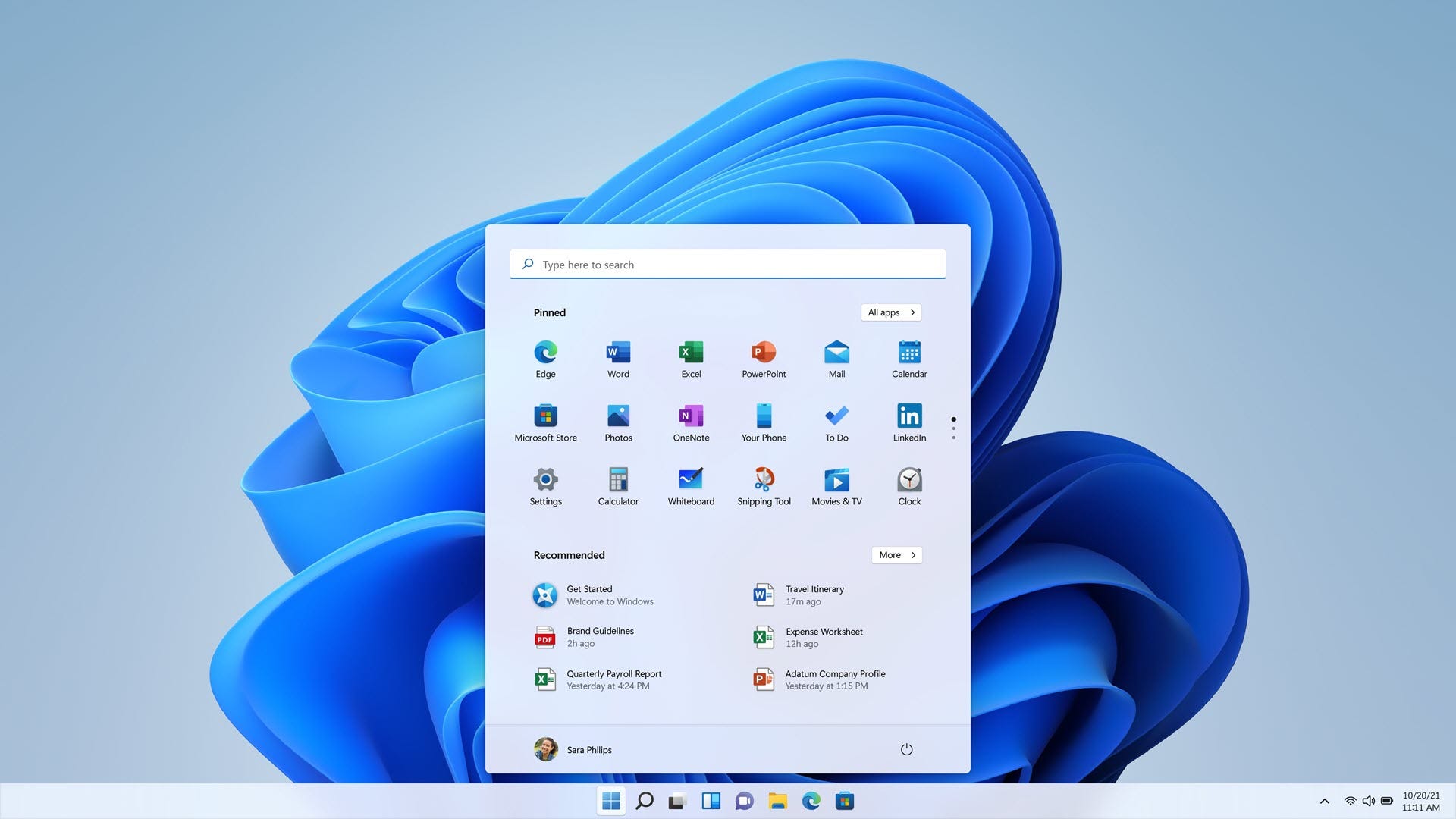Click search input field

728,263
